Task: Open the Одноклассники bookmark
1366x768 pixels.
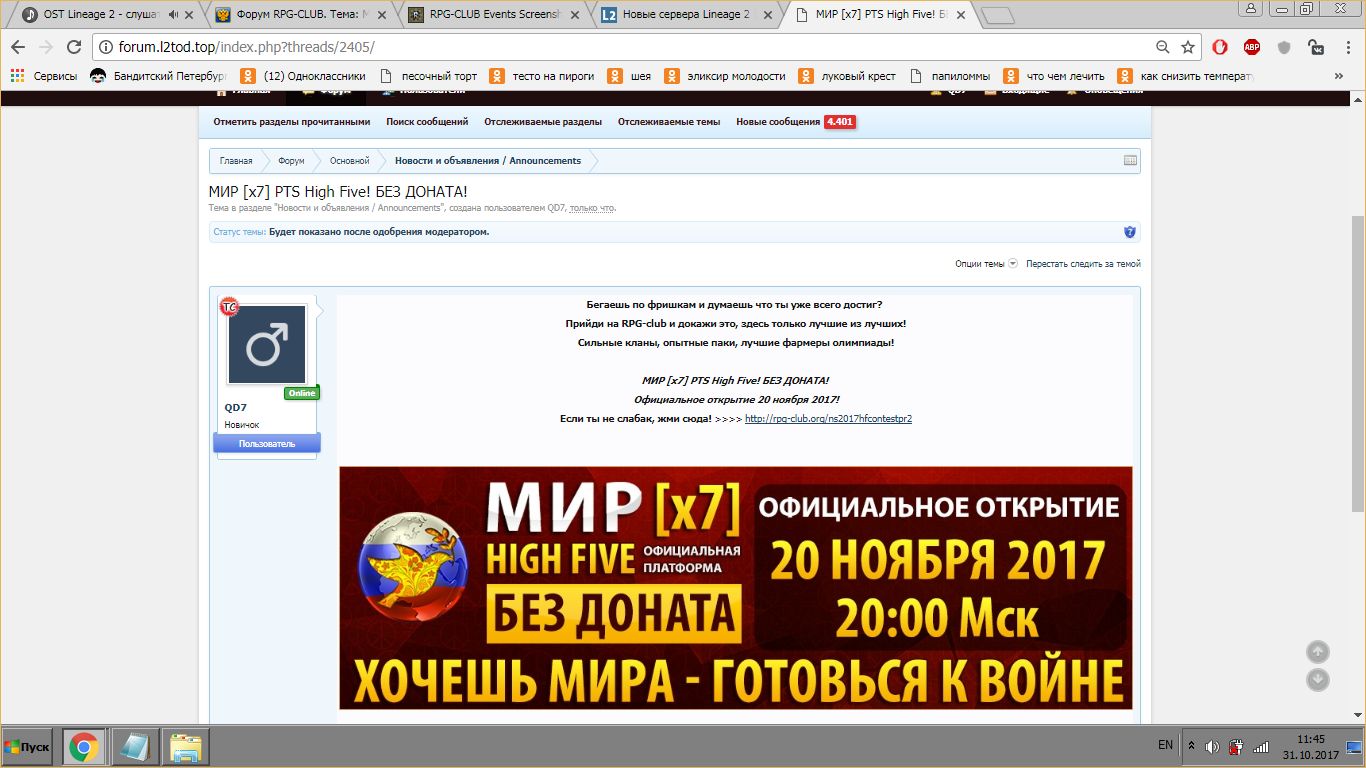Action: 303,76
